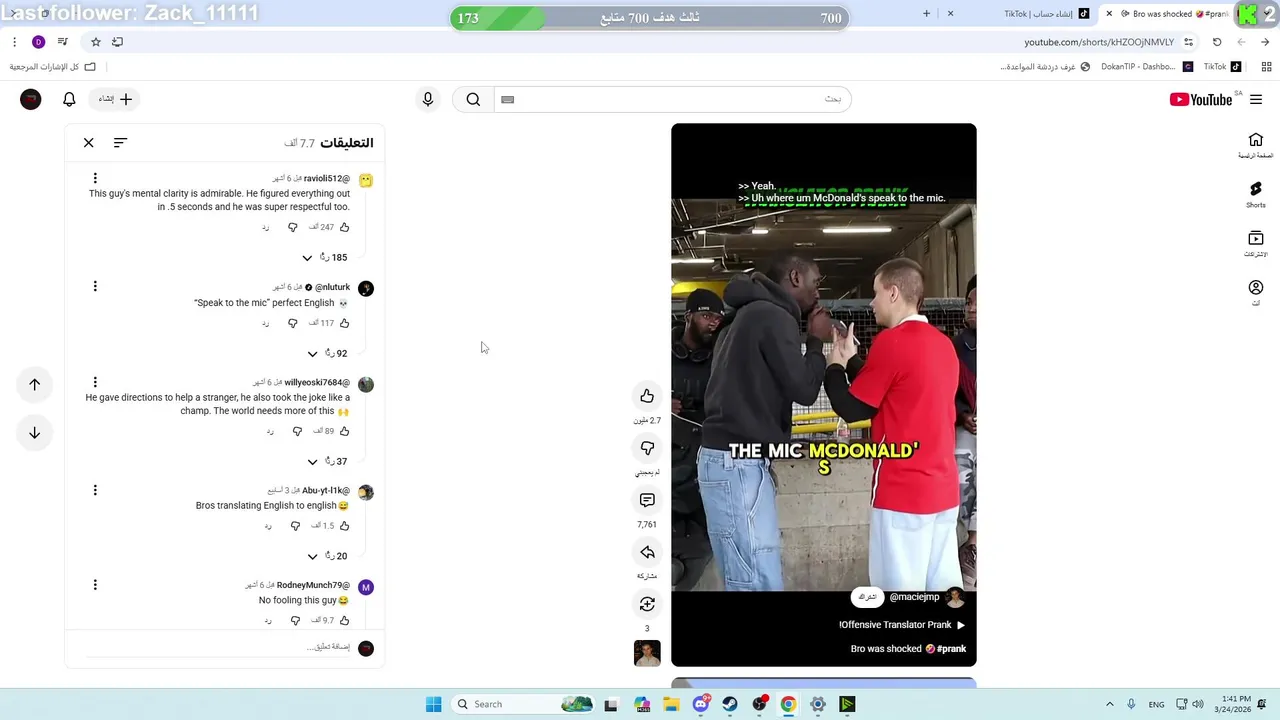Share the Short video
This screenshot has height=720, width=1280.
coord(647,552)
